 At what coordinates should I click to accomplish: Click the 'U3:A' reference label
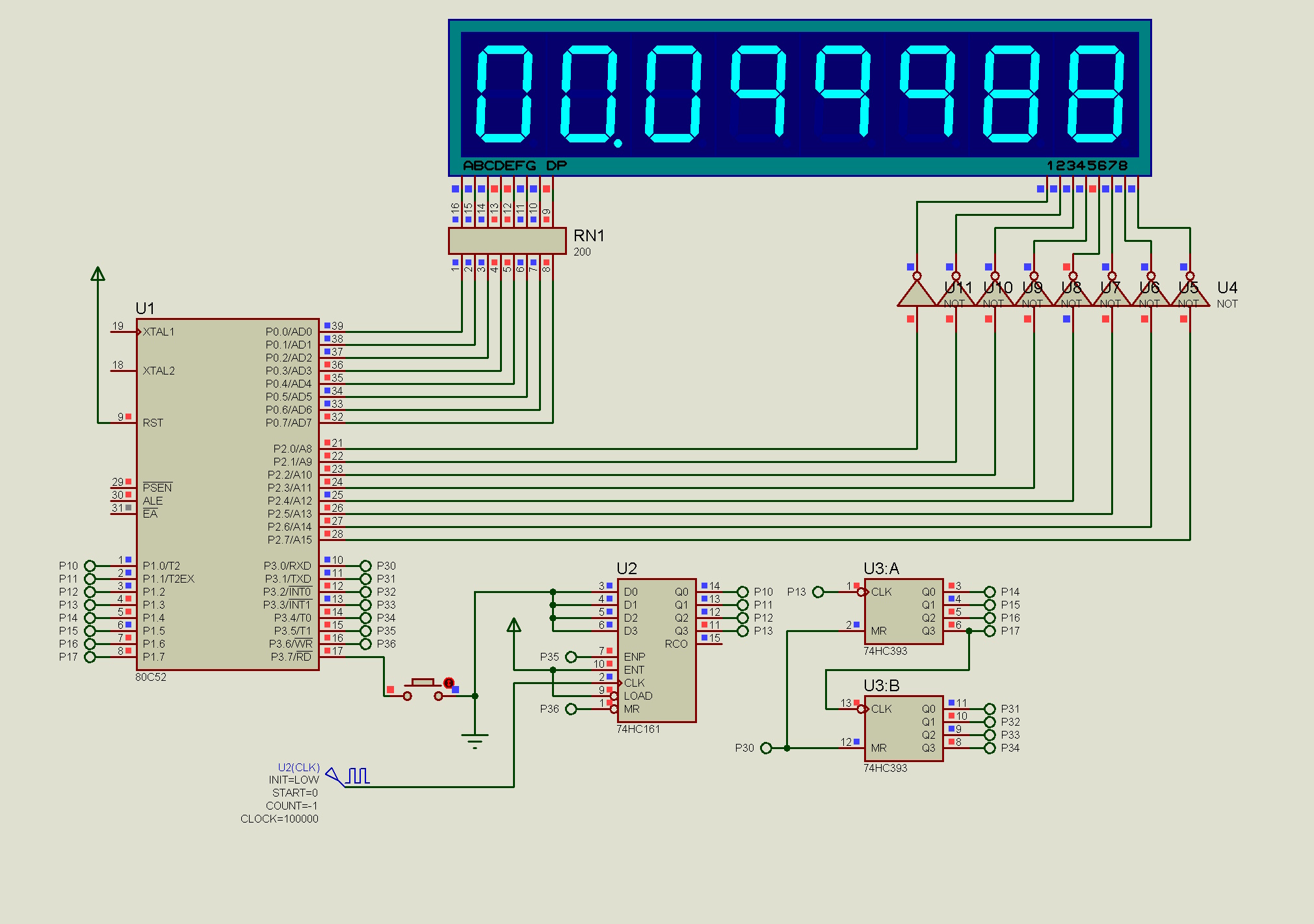(881, 568)
